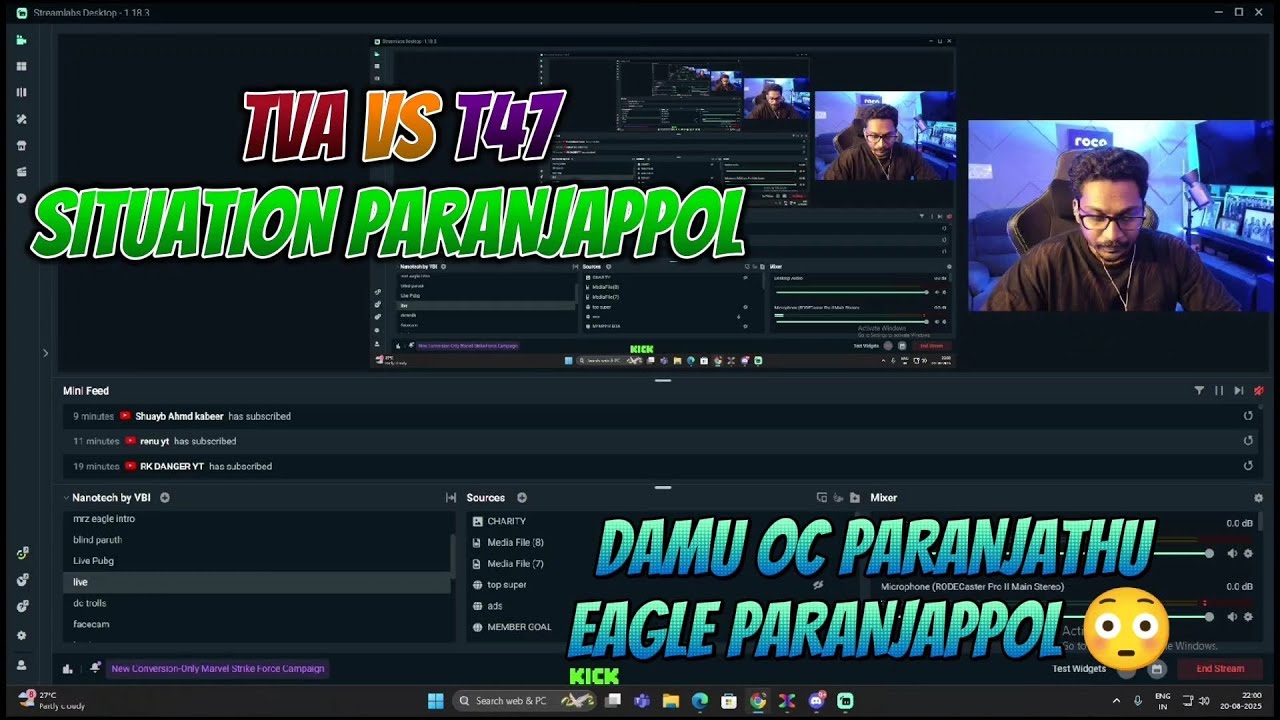
Task: Open the Settings gear in the left sidebar
Action: pos(21,635)
